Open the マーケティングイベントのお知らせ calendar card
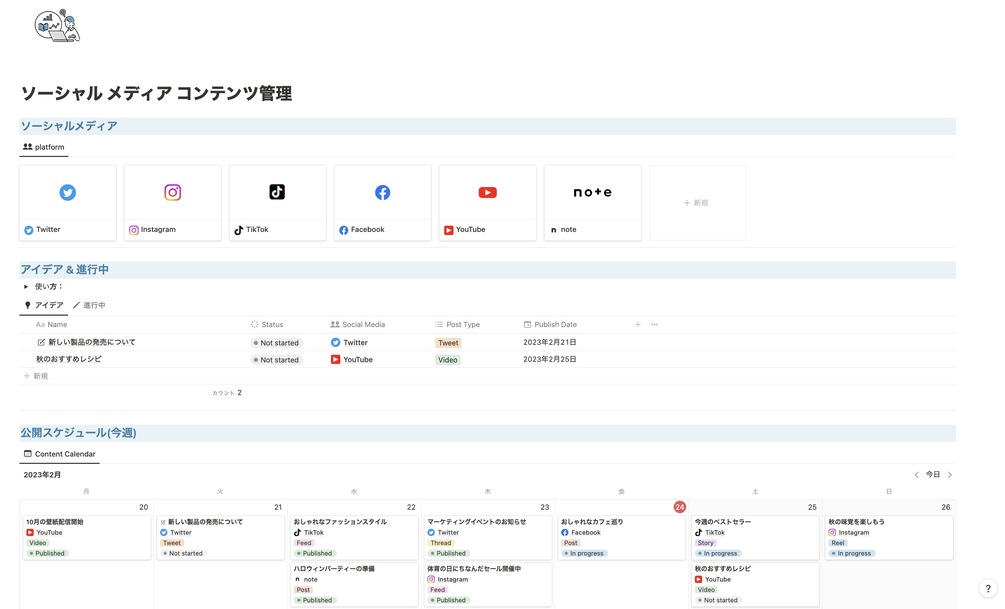The width and height of the screenshot is (1005, 609). [488, 538]
